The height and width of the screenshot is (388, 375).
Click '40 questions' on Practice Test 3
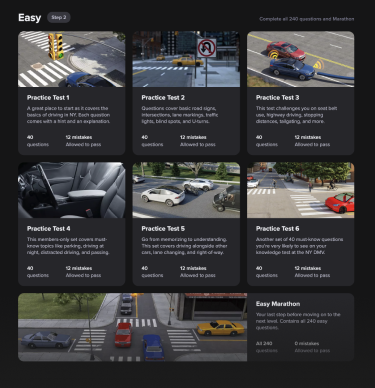[267, 141]
